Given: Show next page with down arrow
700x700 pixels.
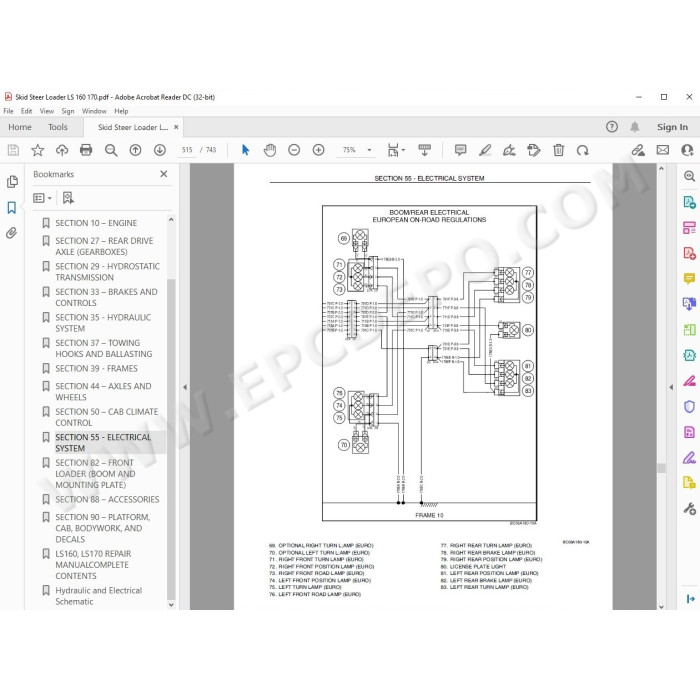Looking at the screenshot, I should click(x=160, y=150).
